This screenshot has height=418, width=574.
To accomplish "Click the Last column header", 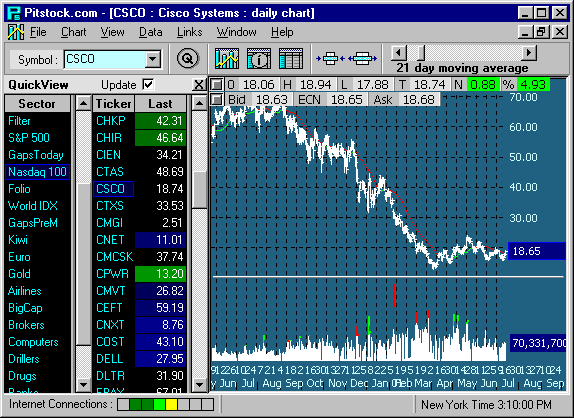I will click(160, 104).
